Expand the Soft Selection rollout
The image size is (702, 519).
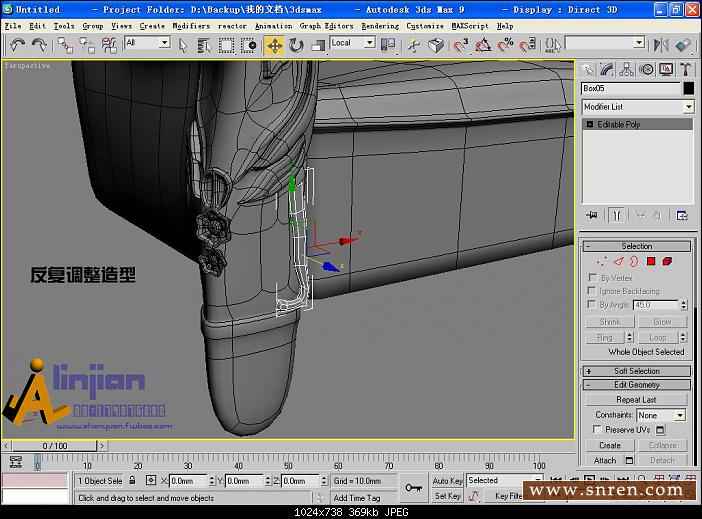[636, 371]
